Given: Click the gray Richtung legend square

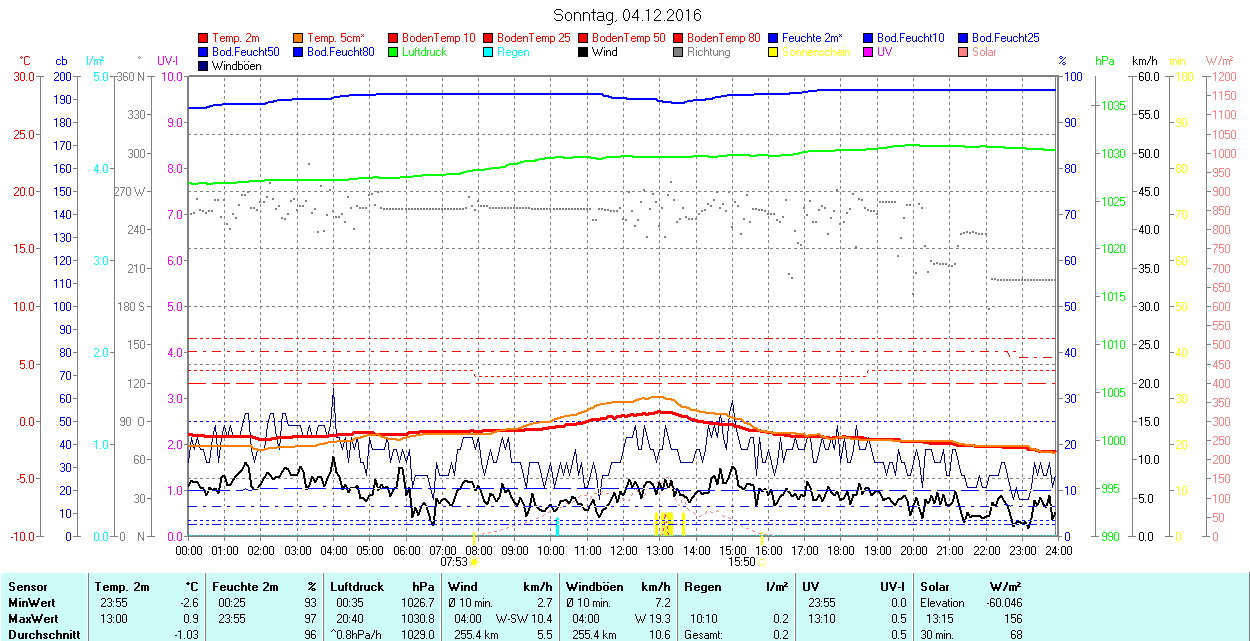Looking at the screenshot, I should coord(679,52).
